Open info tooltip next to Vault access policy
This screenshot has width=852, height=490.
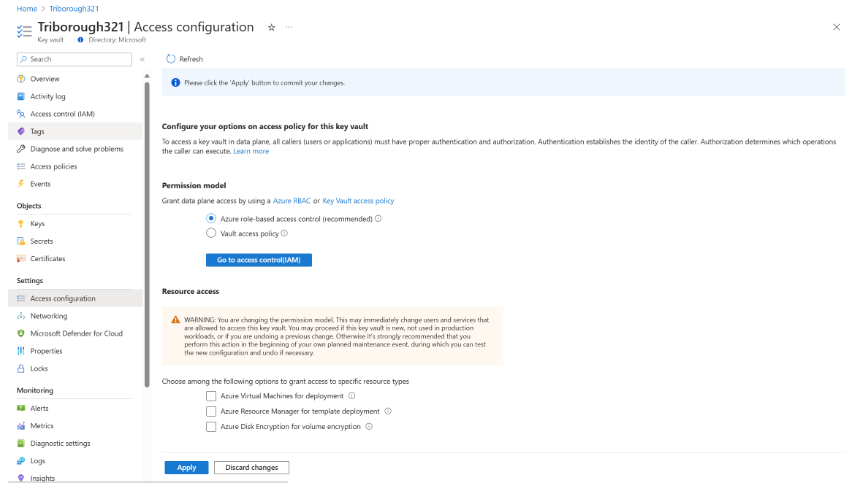click(284, 234)
